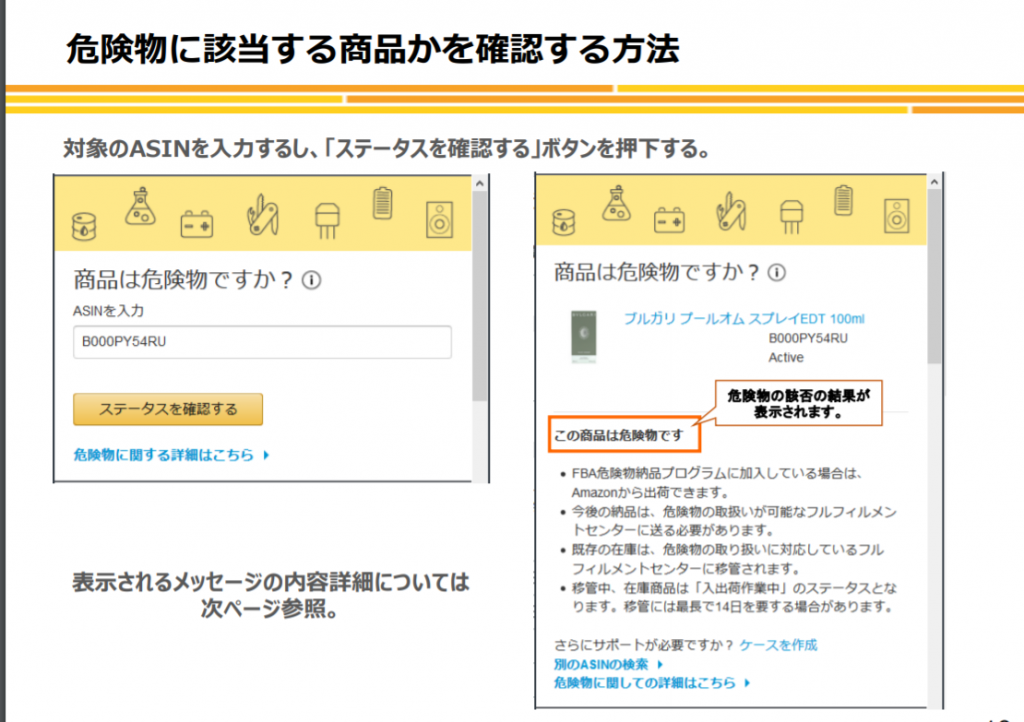Focus the ASIN input field containing B000PY54RU
The width and height of the screenshot is (1024, 722).
point(262,342)
